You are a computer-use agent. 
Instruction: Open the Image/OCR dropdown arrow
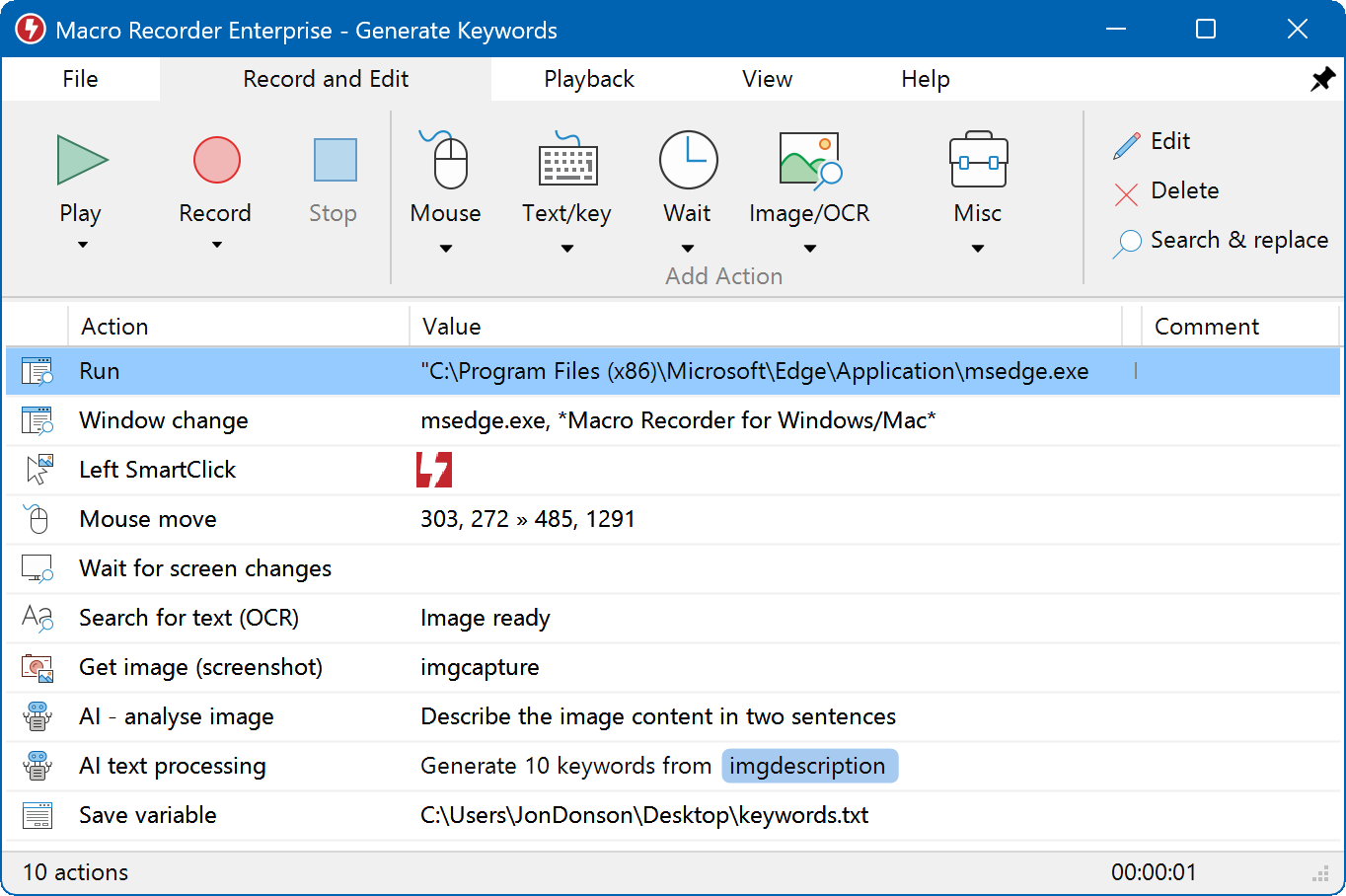(x=809, y=249)
